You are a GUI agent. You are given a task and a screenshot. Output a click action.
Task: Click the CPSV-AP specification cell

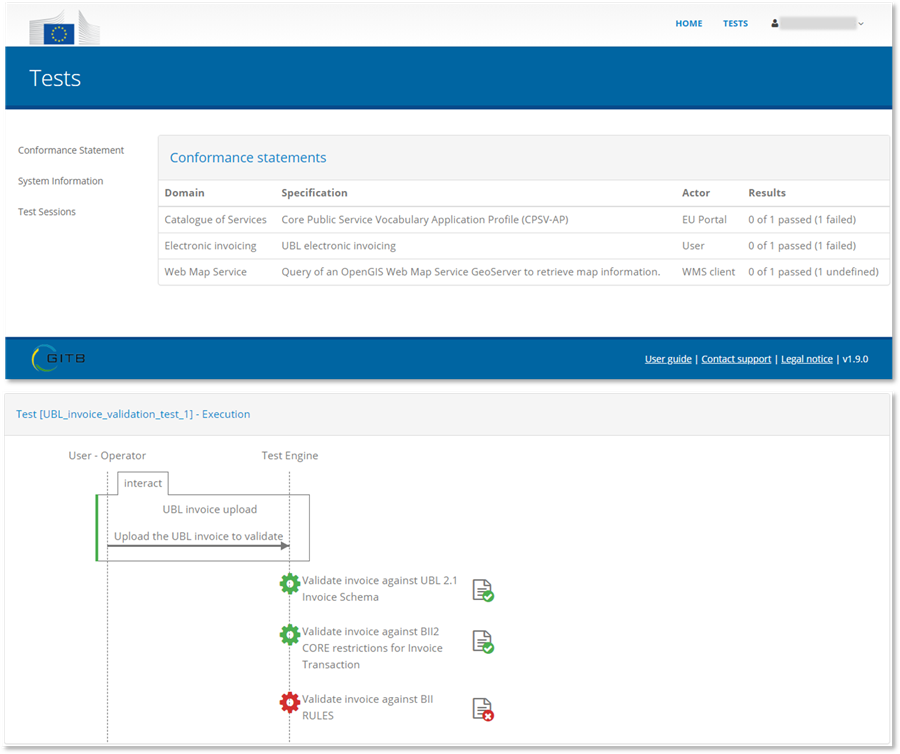click(x=425, y=220)
